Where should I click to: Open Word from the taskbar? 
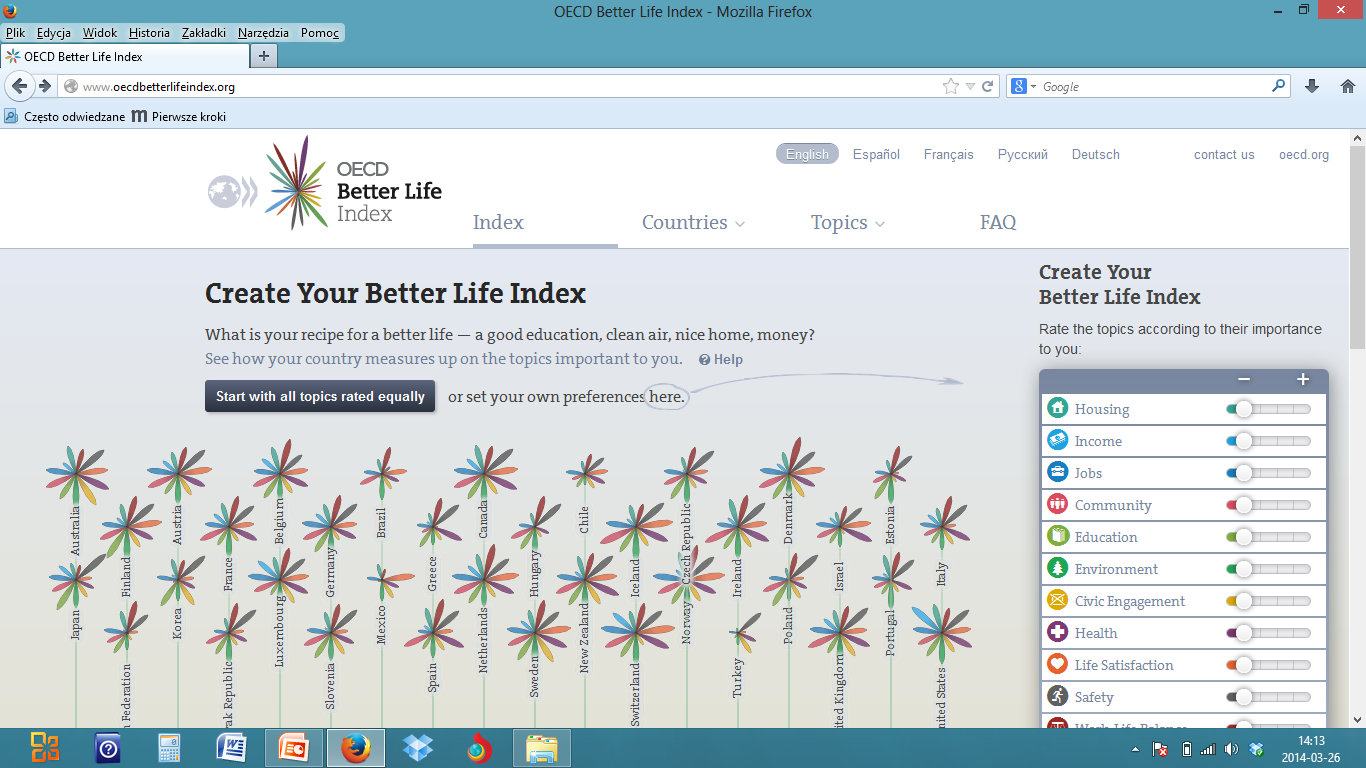(x=232, y=747)
